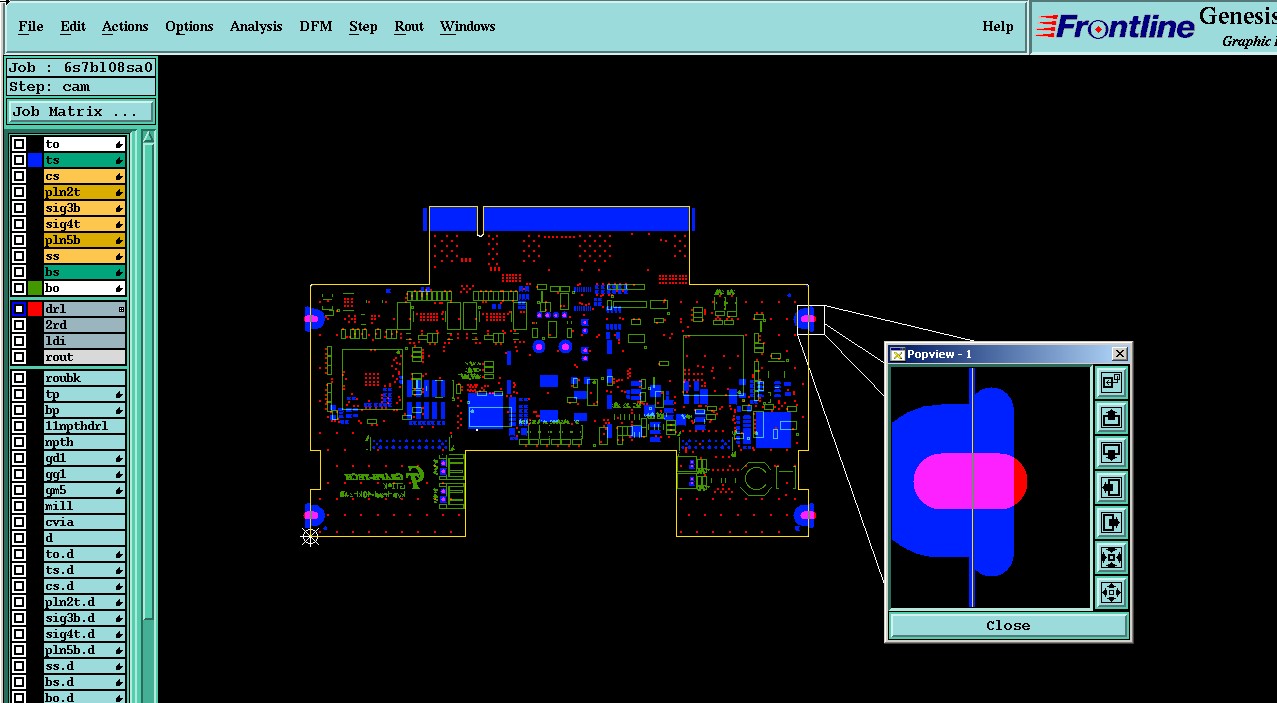
Task: Toggle display checkbox for the npth layer
Action: click(19, 442)
